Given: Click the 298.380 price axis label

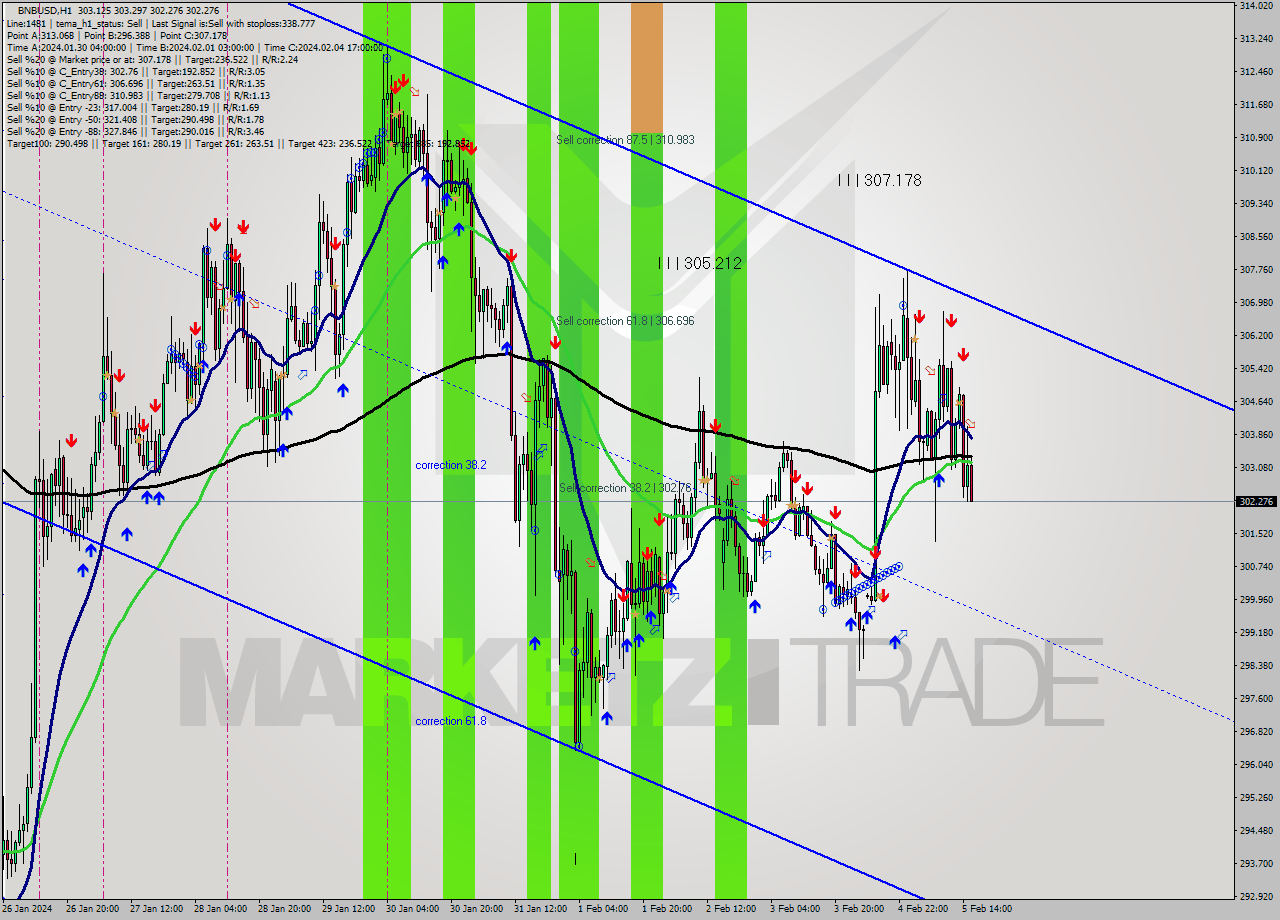Looking at the screenshot, I should (1255, 666).
